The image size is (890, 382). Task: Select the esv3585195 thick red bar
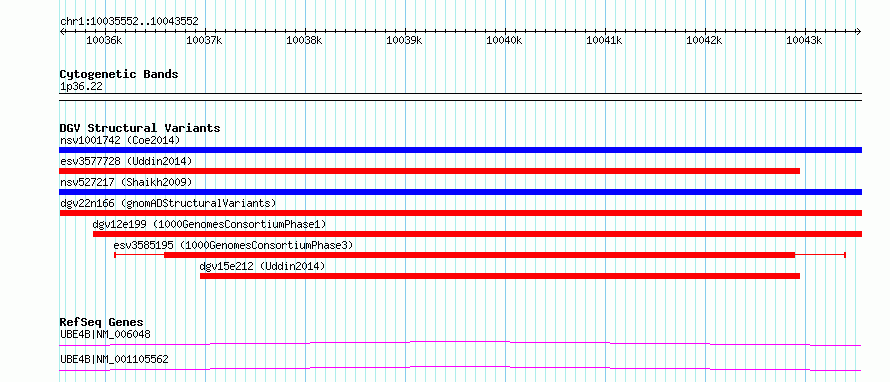(x=480, y=255)
